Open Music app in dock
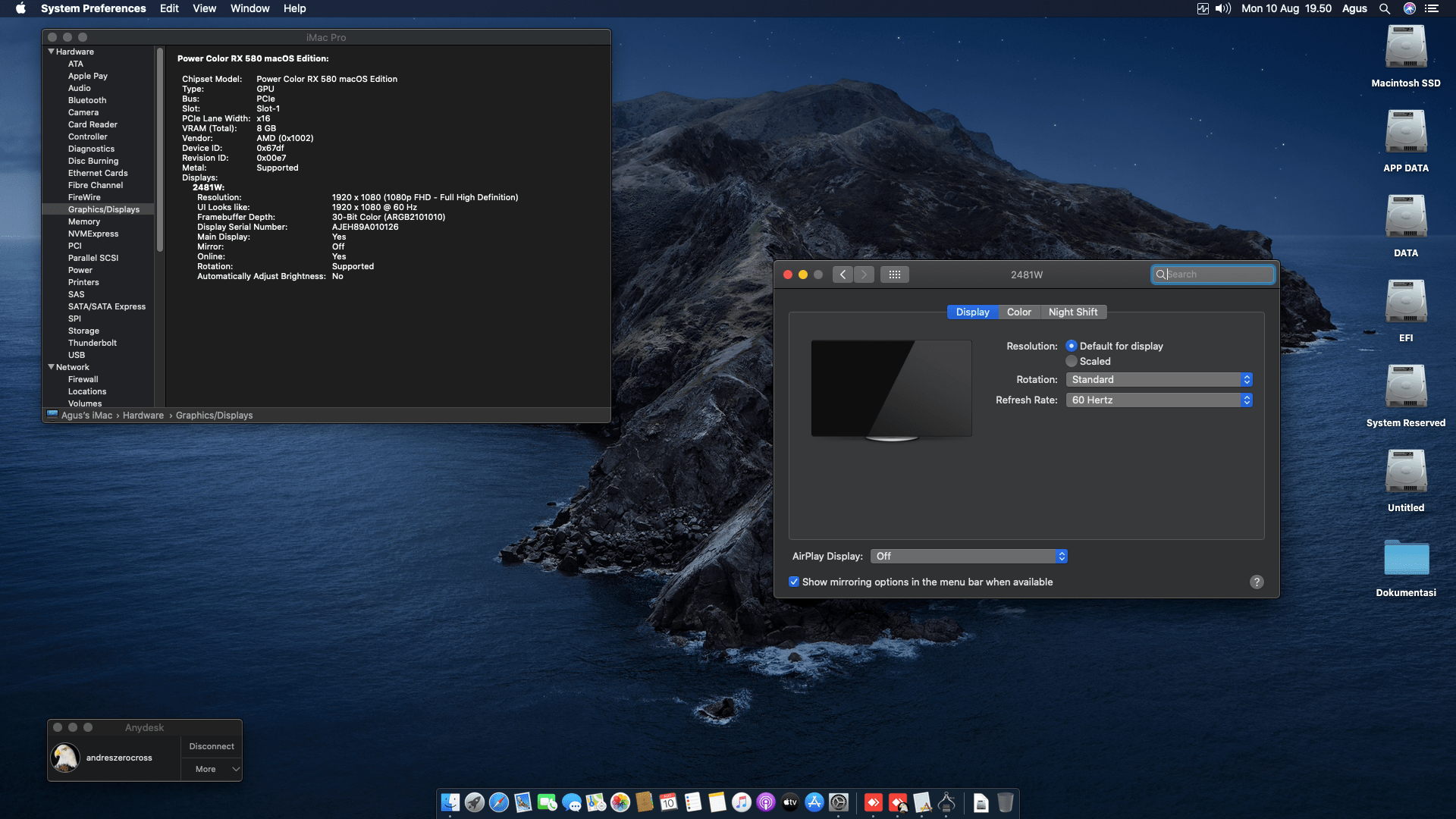The image size is (1456, 819). 742,802
